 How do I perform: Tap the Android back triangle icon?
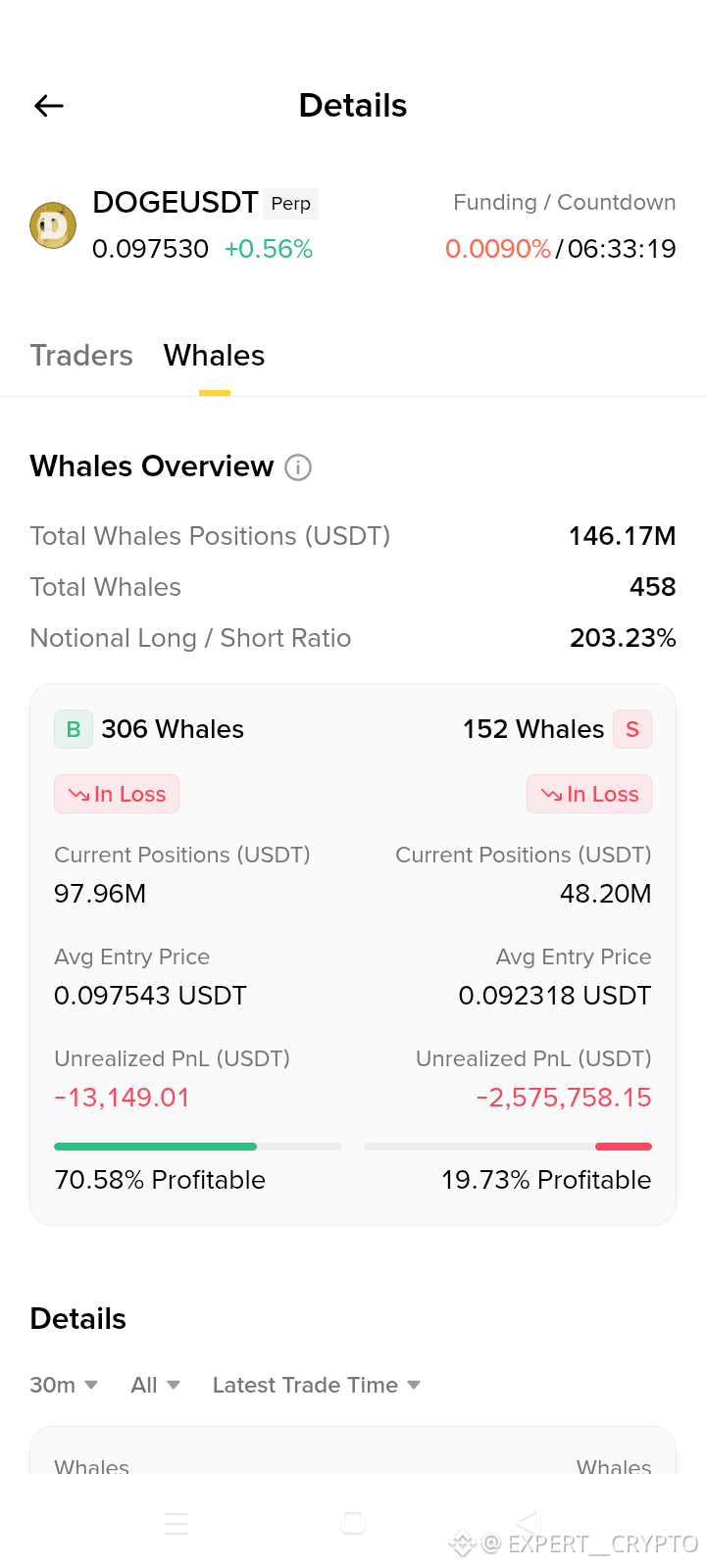pyautogui.click(x=529, y=1523)
